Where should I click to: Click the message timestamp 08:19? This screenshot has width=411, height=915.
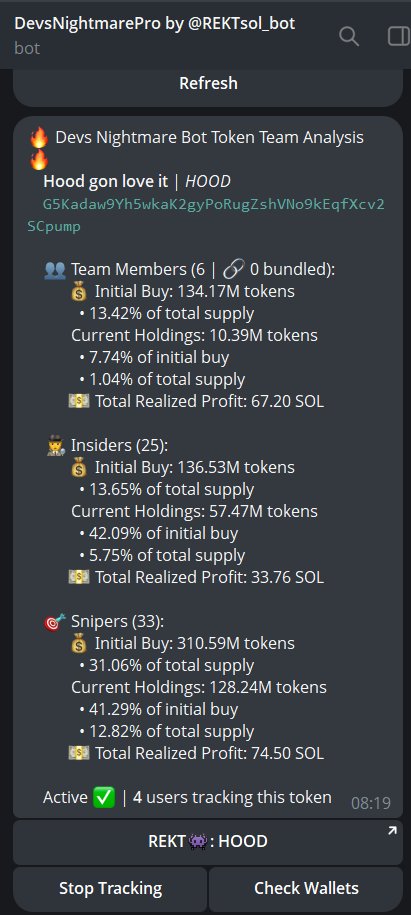(x=371, y=804)
